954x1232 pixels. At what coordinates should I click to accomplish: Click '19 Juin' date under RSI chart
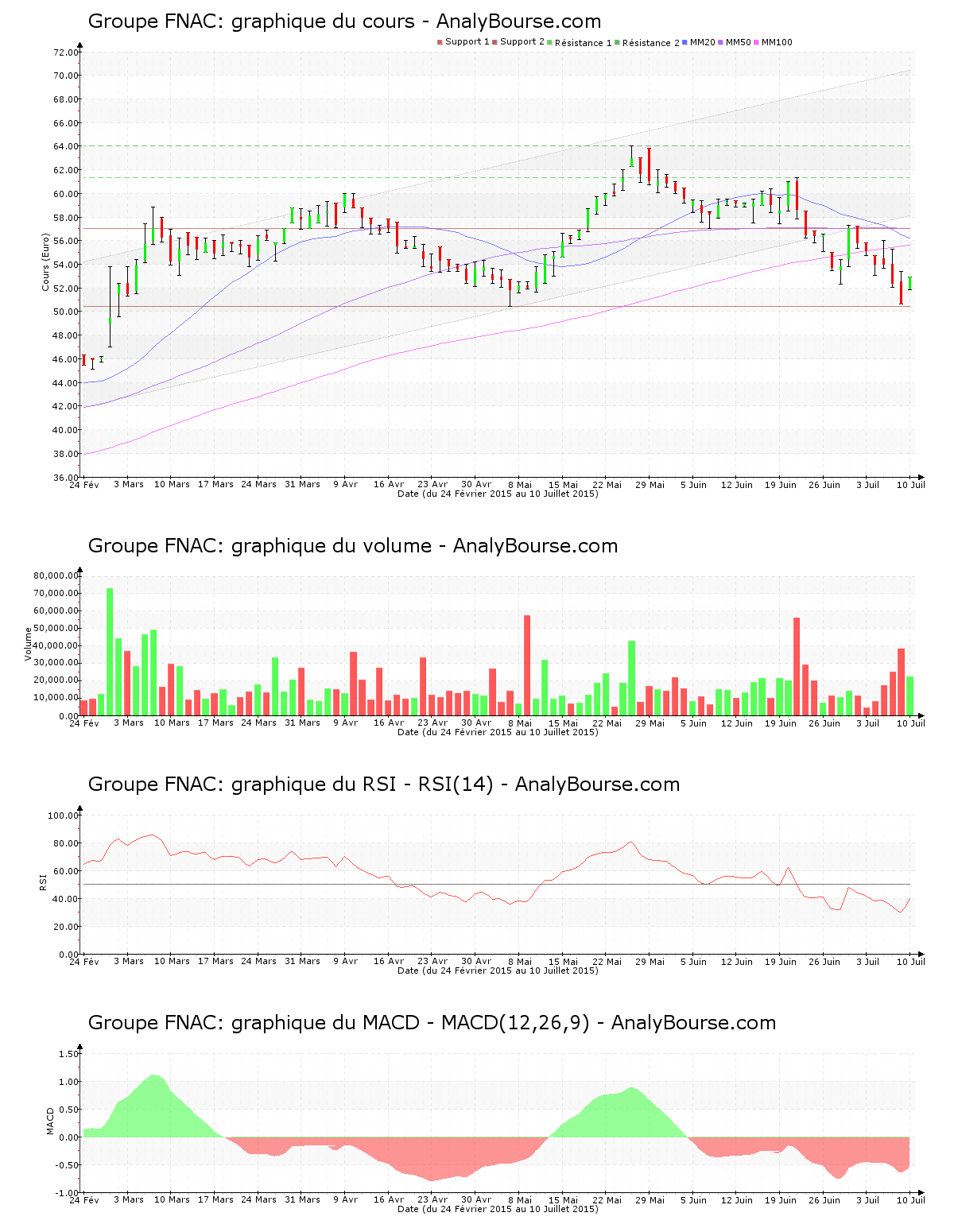[781, 962]
